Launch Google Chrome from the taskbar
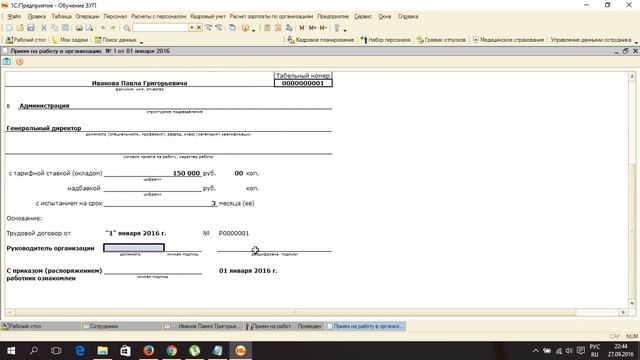This screenshot has height=360, width=640. (x=171, y=351)
